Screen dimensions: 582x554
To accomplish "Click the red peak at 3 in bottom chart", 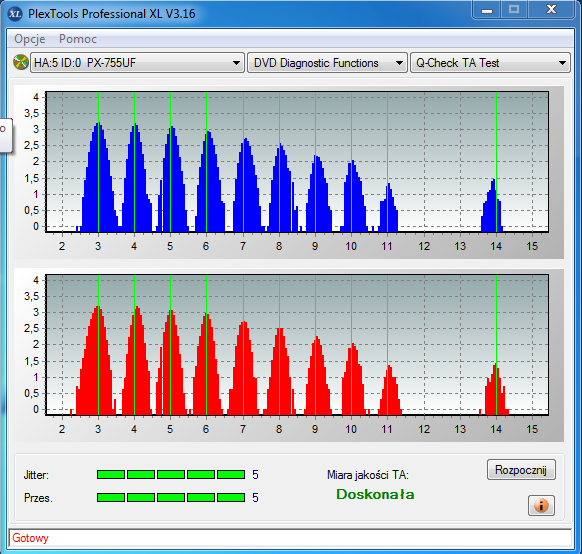I will pyautogui.click(x=96, y=360).
